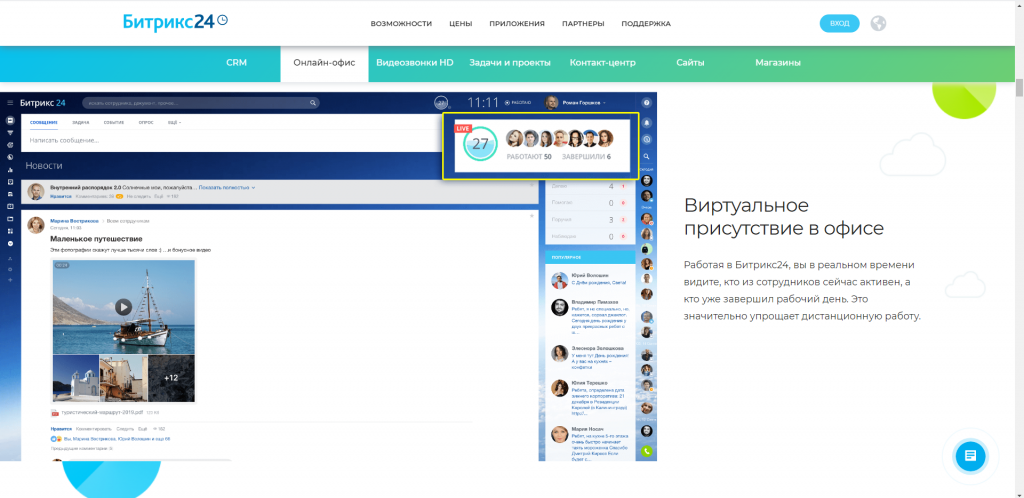This screenshot has width=1024, height=498.
Task: Open the +12 more photos thumbnail
Action: click(172, 378)
